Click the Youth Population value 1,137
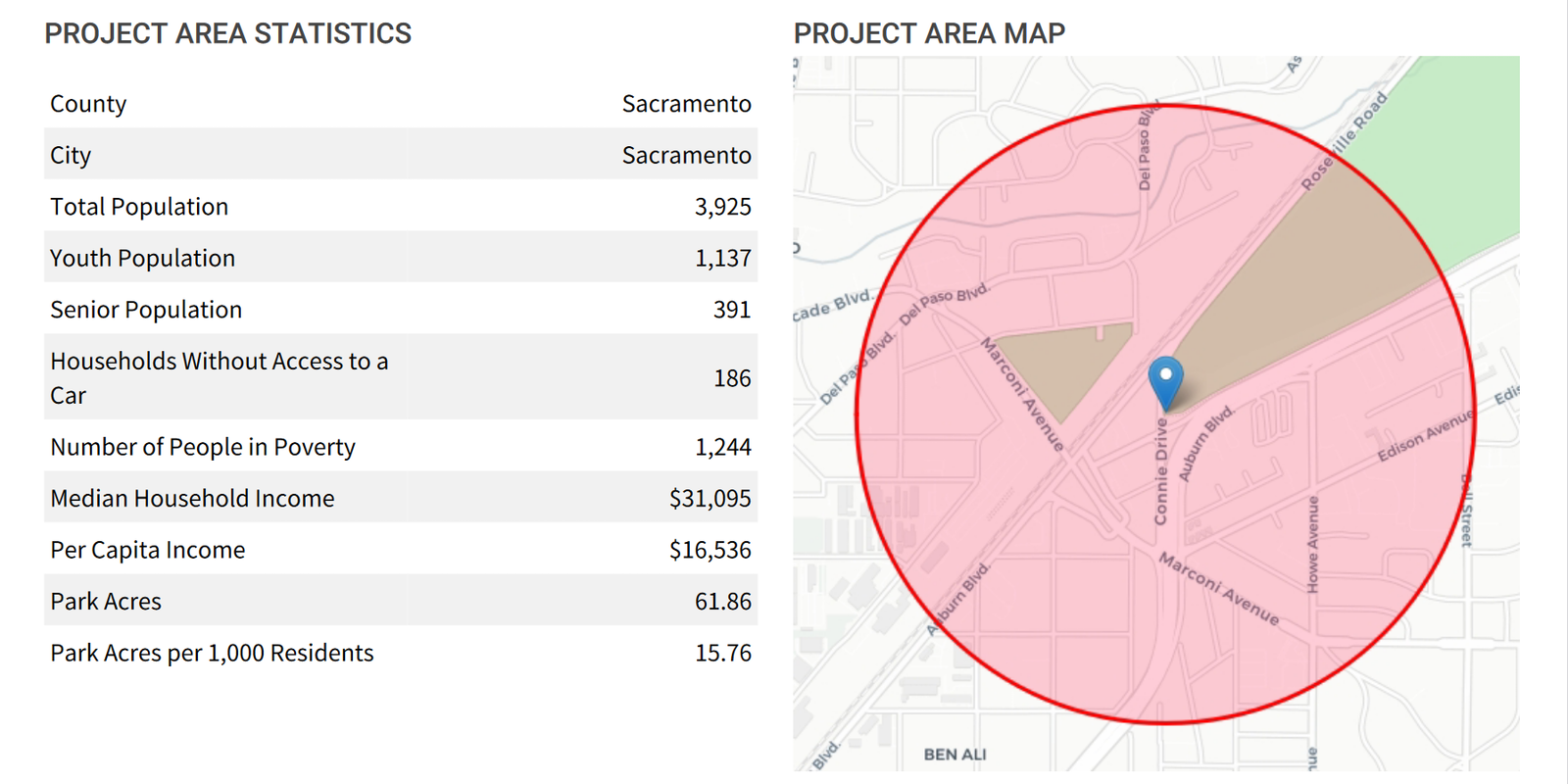1568x784 pixels. click(722, 258)
